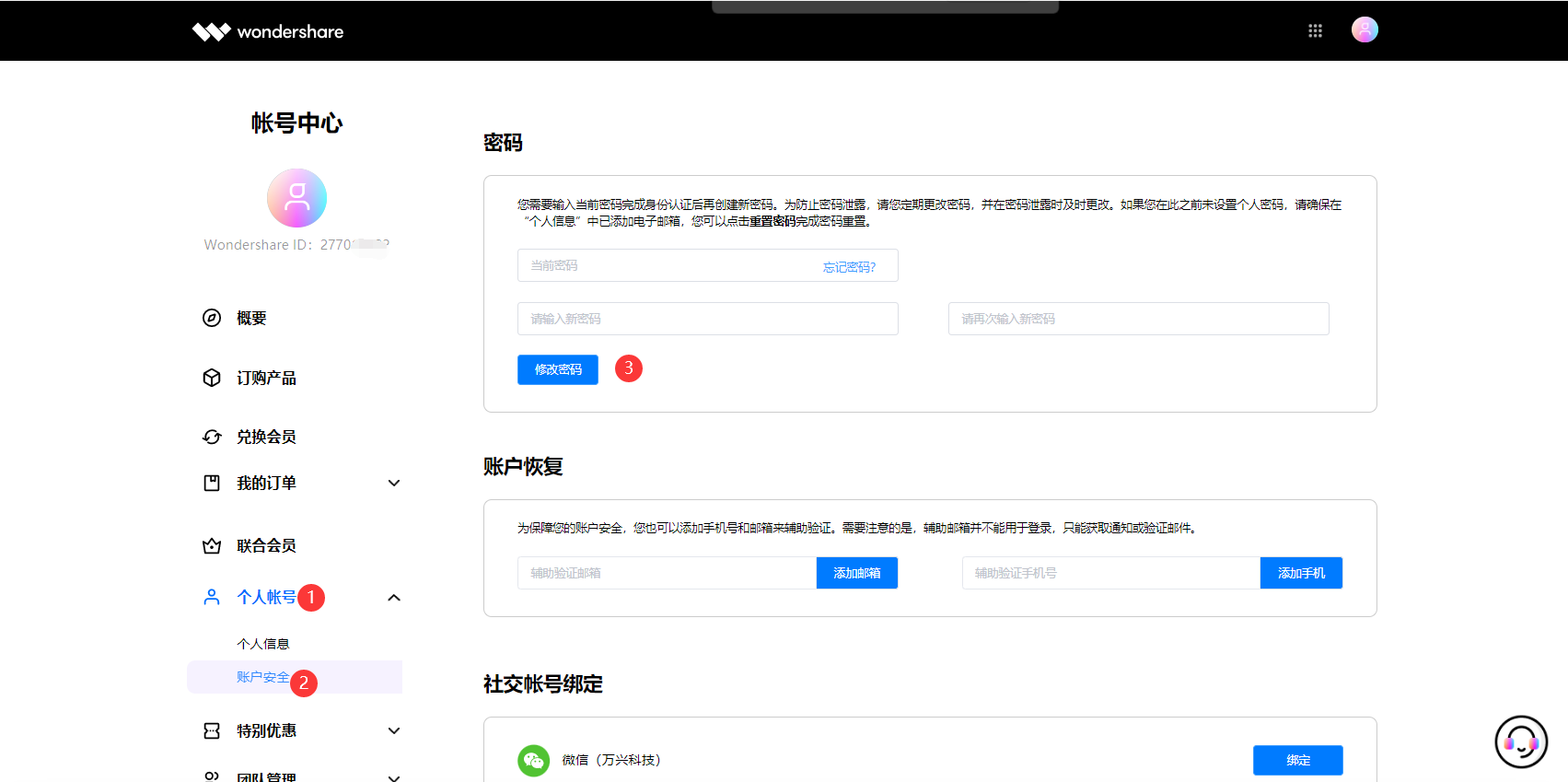Viewport: 1568px width, 782px height.
Task: Click the user avatar in top bar
Action: 1364,30
